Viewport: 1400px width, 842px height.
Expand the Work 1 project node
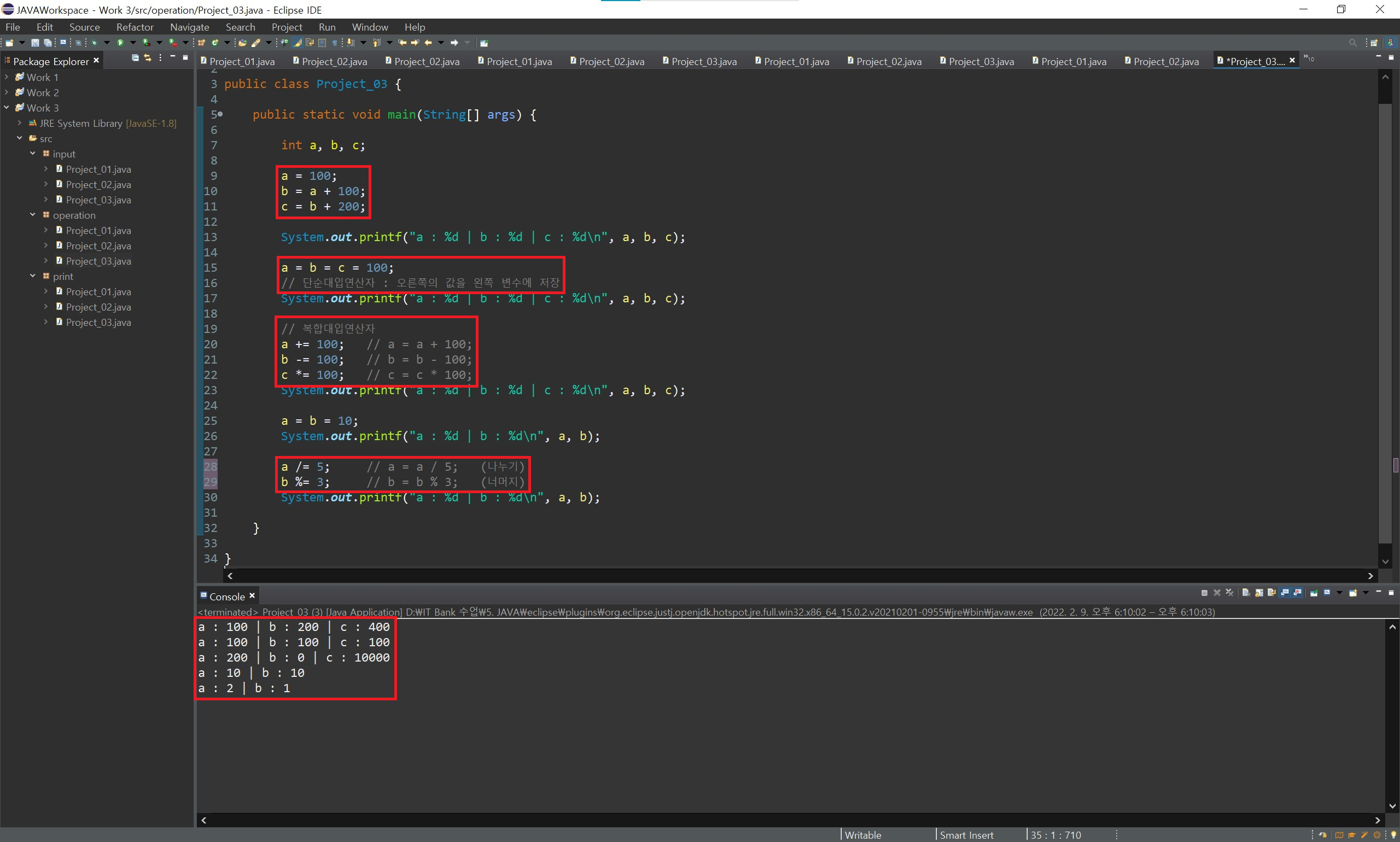pyautogui.click(x=6, y=77)
